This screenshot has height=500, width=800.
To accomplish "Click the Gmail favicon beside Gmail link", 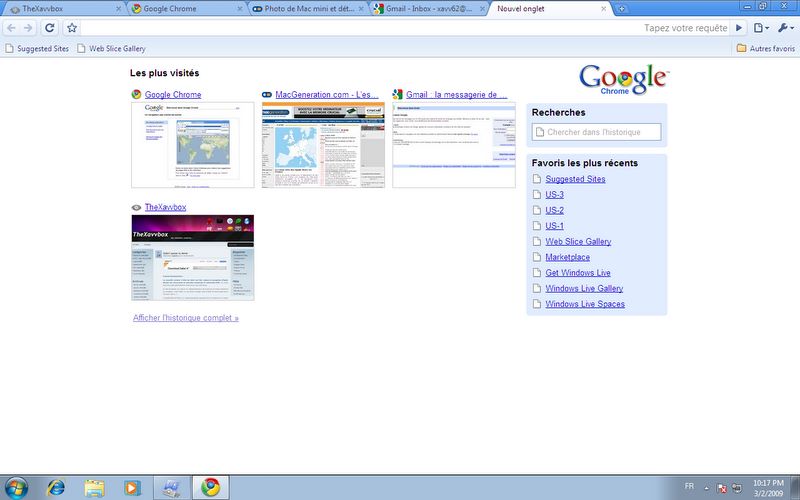I will click(397, 94).
